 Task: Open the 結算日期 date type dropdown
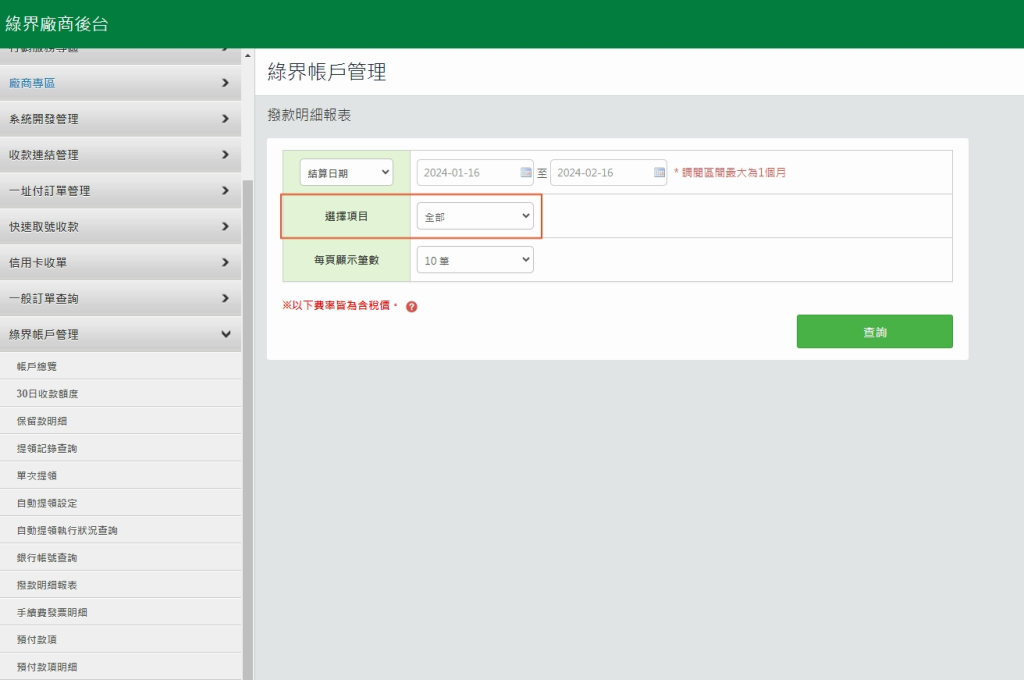click(x=346, y=172)
